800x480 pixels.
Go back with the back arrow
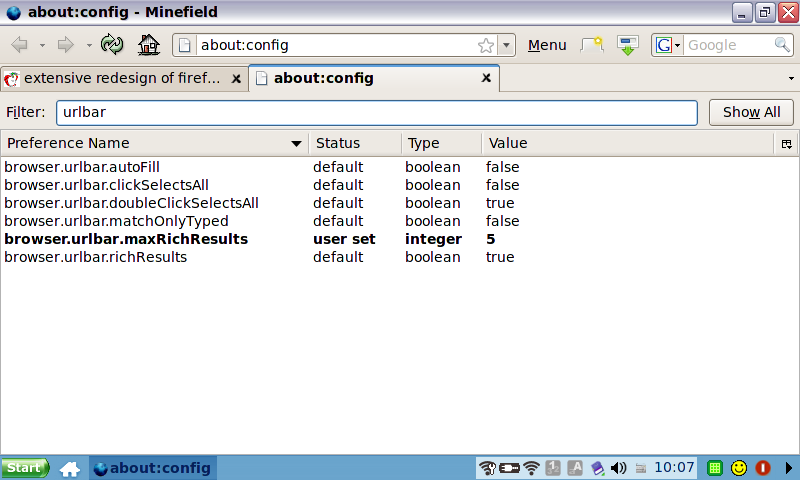(x=19, y=45)
